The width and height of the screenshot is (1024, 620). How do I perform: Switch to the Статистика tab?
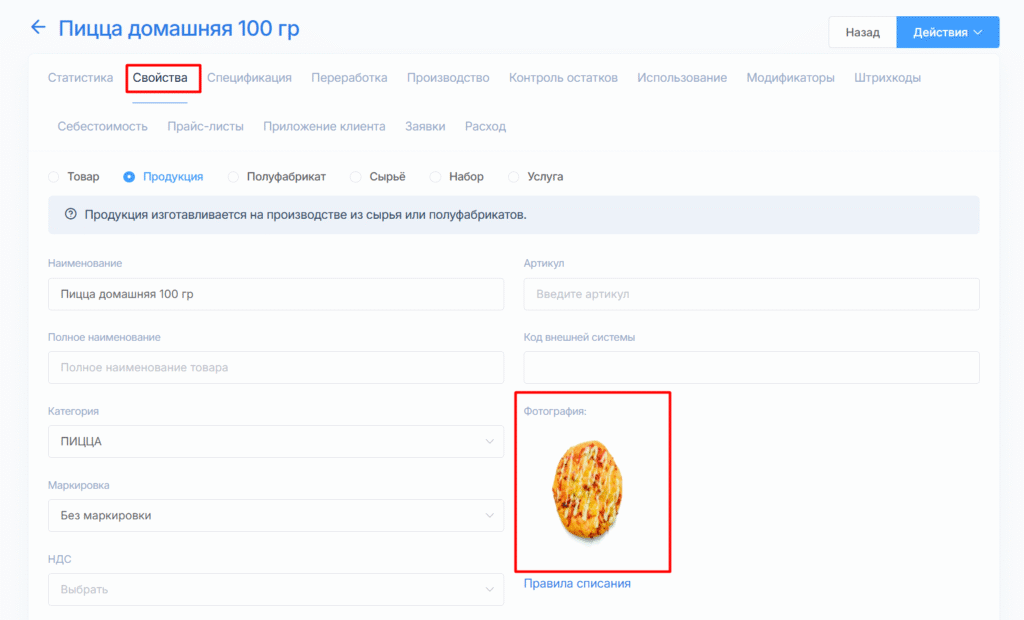[x=80, y=78]
